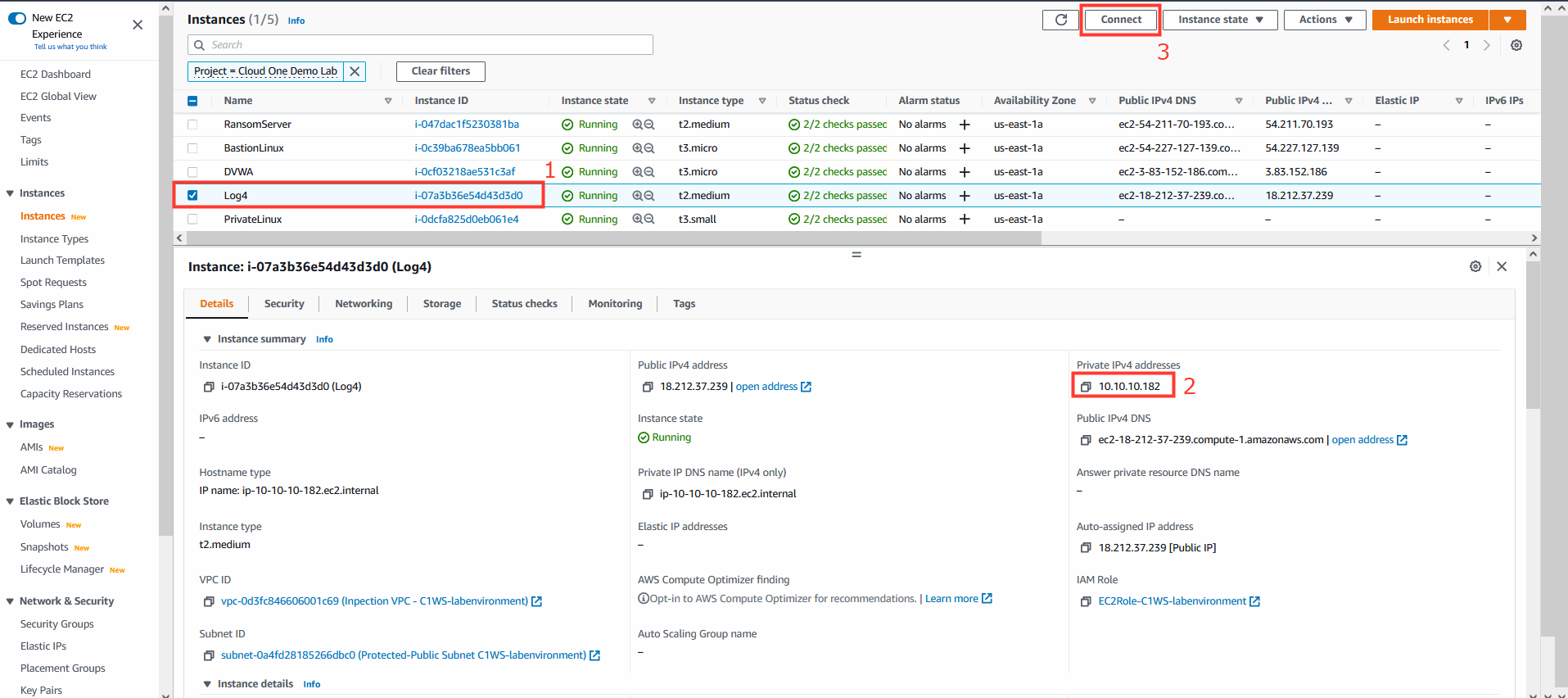
Task: Copy the Instance ID in summary
Action: coord(209,387)
